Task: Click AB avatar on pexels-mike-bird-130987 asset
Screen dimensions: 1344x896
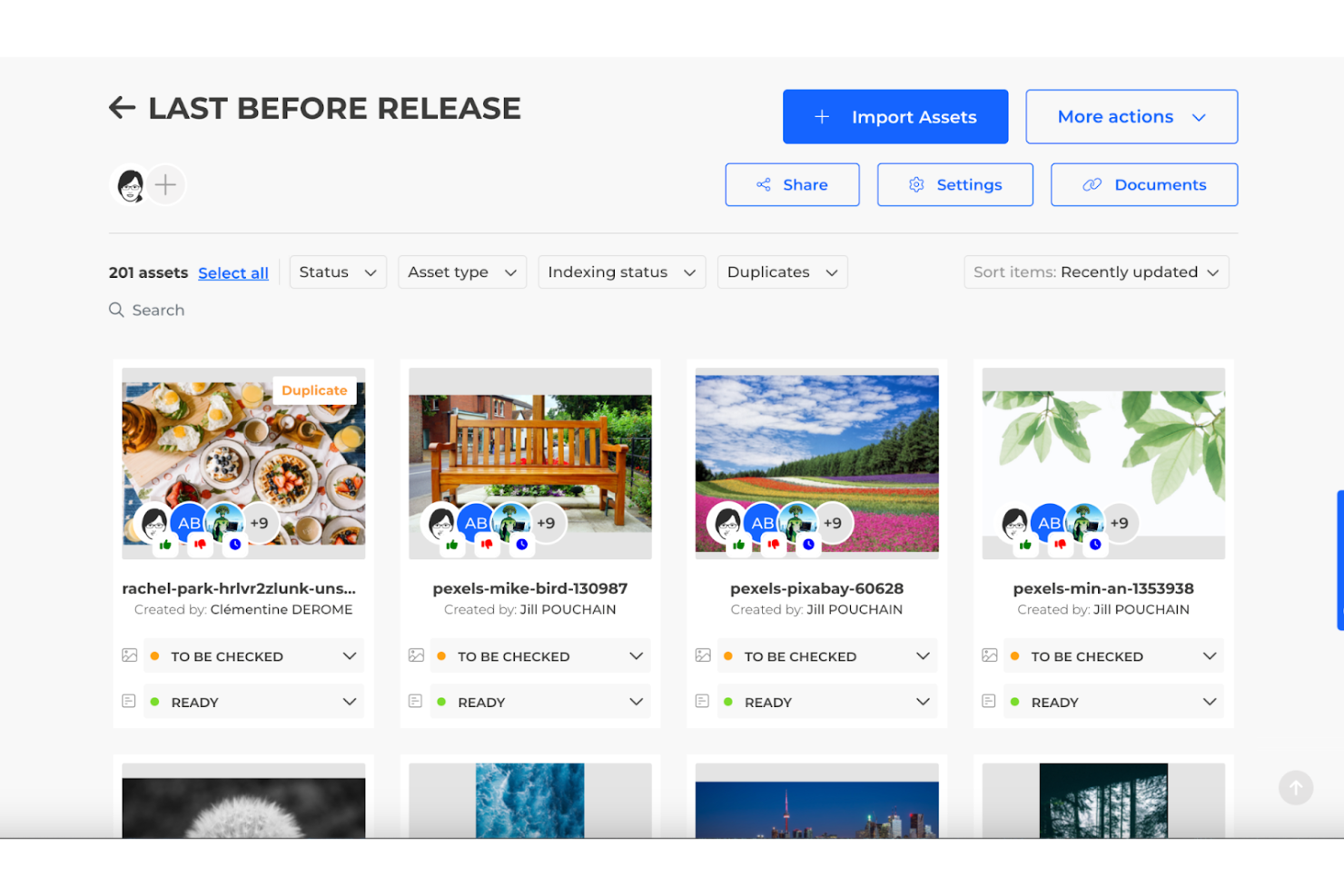Action: pos(476,522)
